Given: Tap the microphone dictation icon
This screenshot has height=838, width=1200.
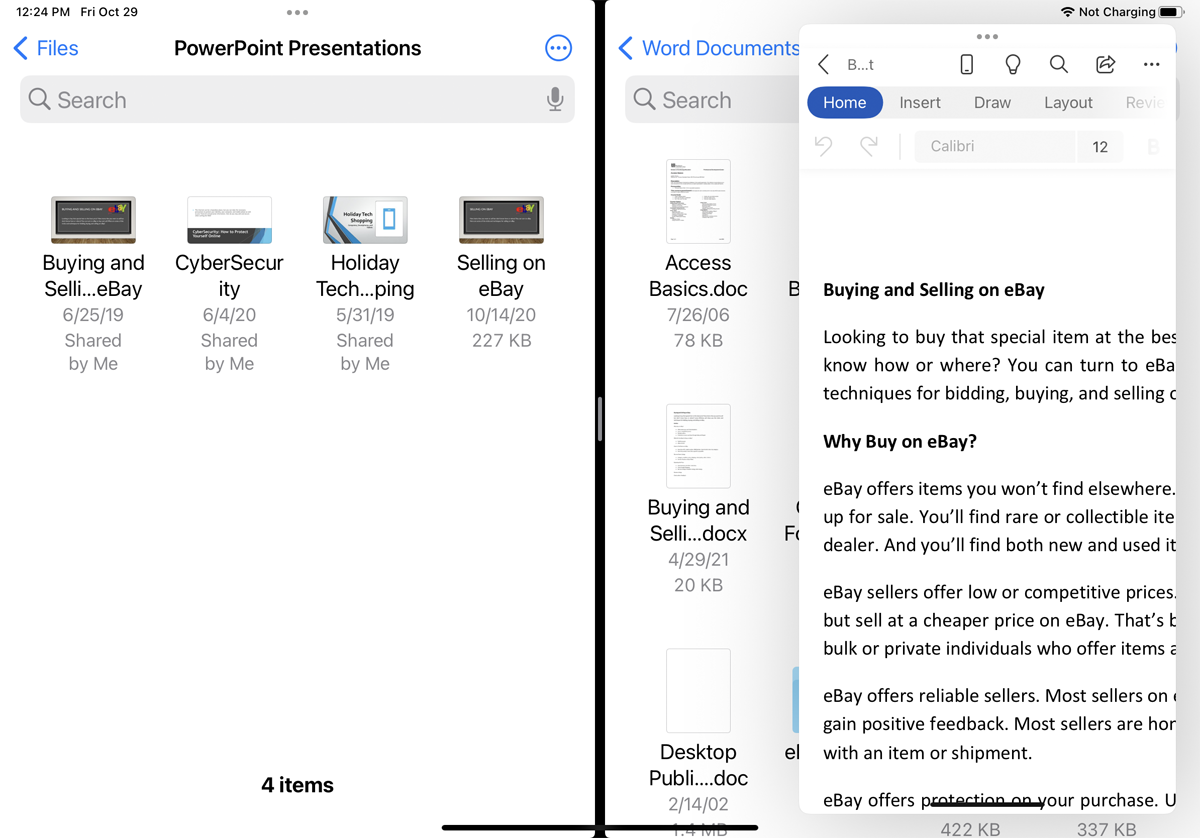Looking at the screenshot, I should (x=555, y=100).
